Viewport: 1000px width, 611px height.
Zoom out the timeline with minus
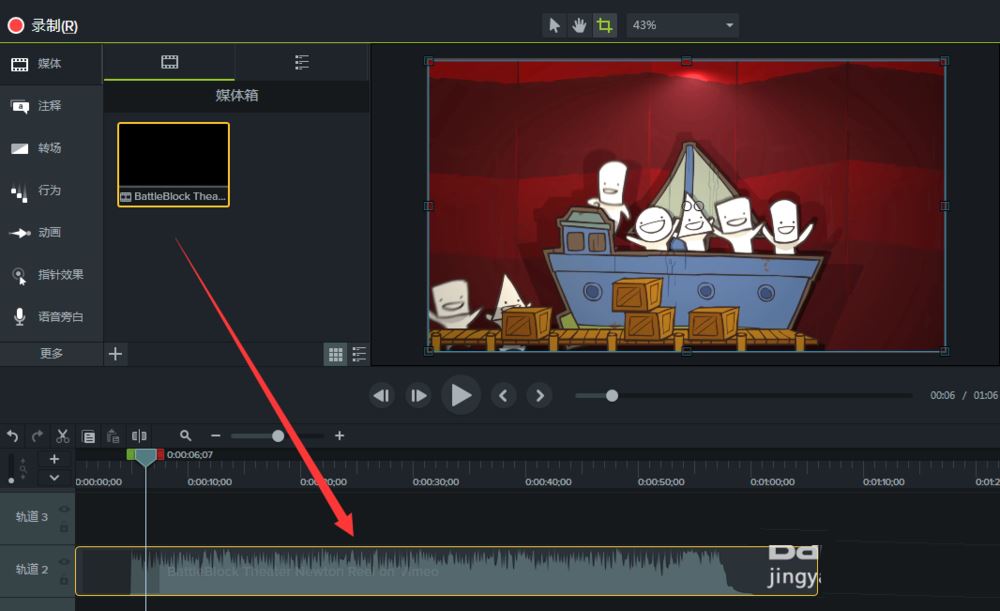(x=216, y=436)
